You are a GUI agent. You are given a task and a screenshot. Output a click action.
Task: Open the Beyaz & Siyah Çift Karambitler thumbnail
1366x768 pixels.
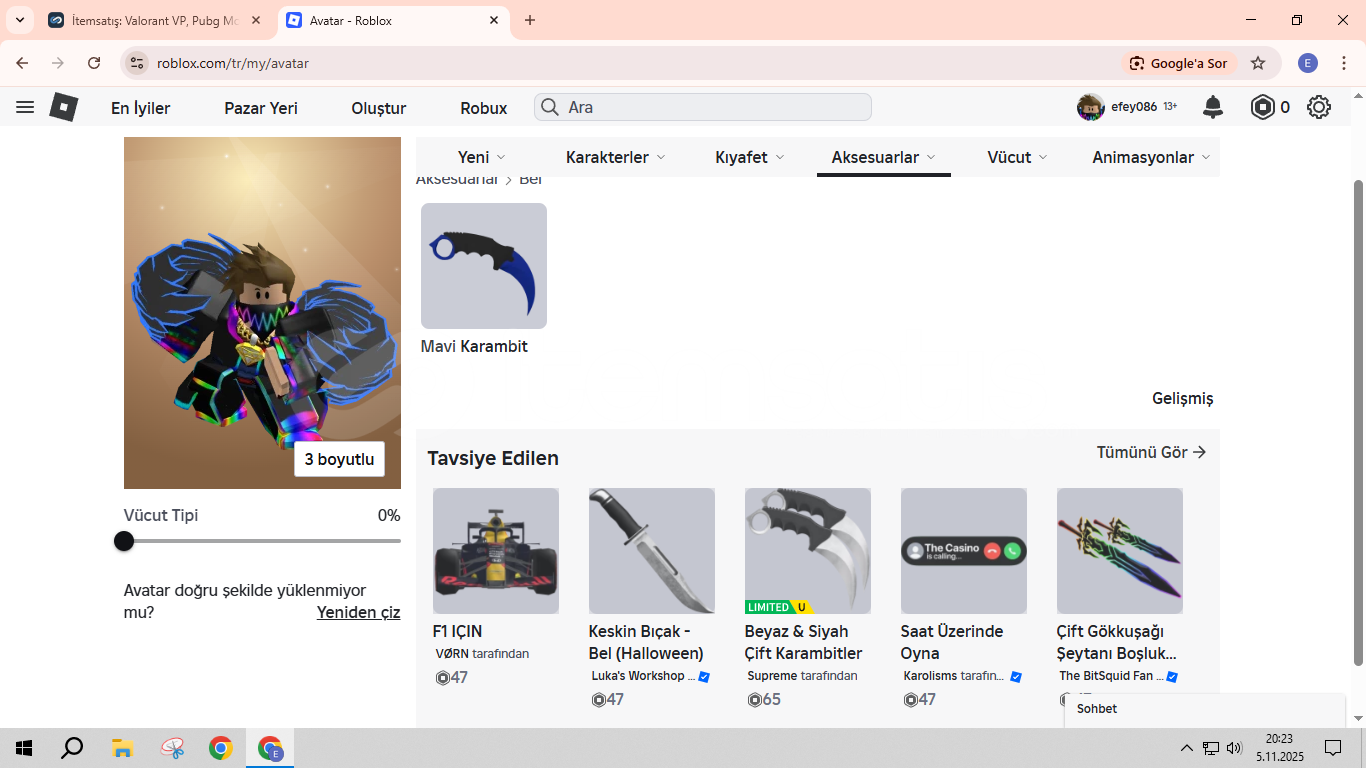pyautogui.click(x=808, y=551)
